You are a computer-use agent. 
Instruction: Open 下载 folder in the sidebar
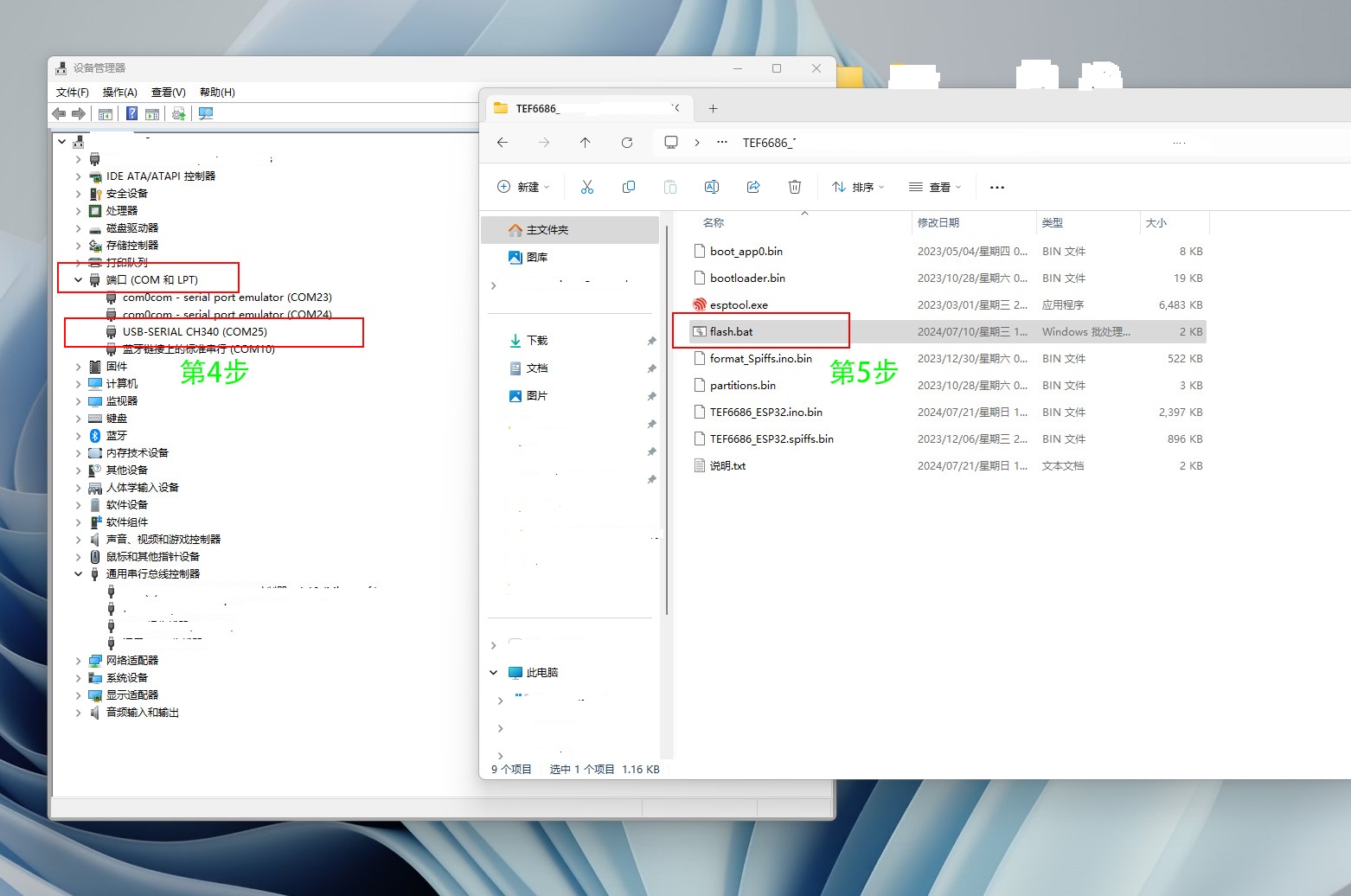[537, 341]
